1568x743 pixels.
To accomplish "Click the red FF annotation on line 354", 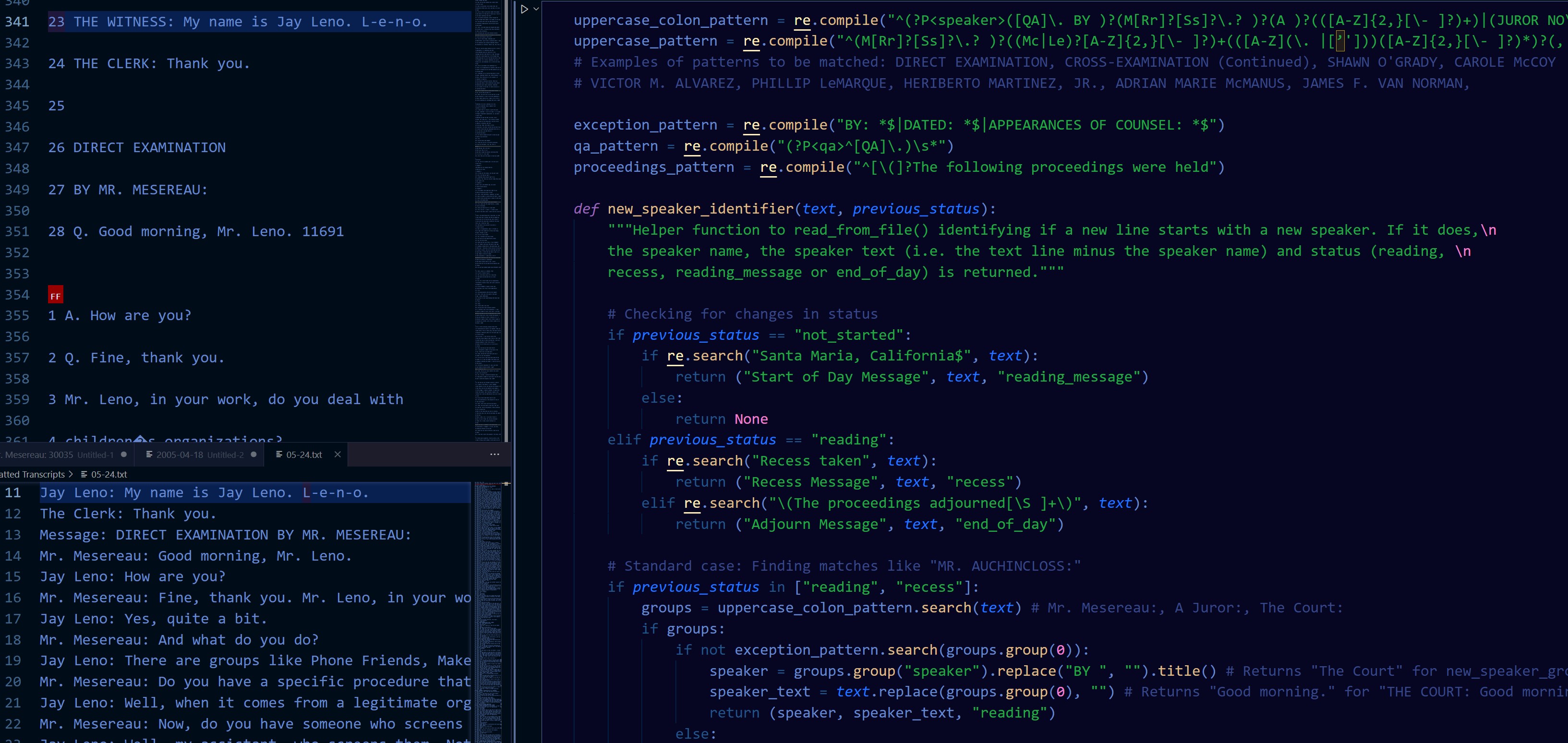I will click(x=55, y=295).
